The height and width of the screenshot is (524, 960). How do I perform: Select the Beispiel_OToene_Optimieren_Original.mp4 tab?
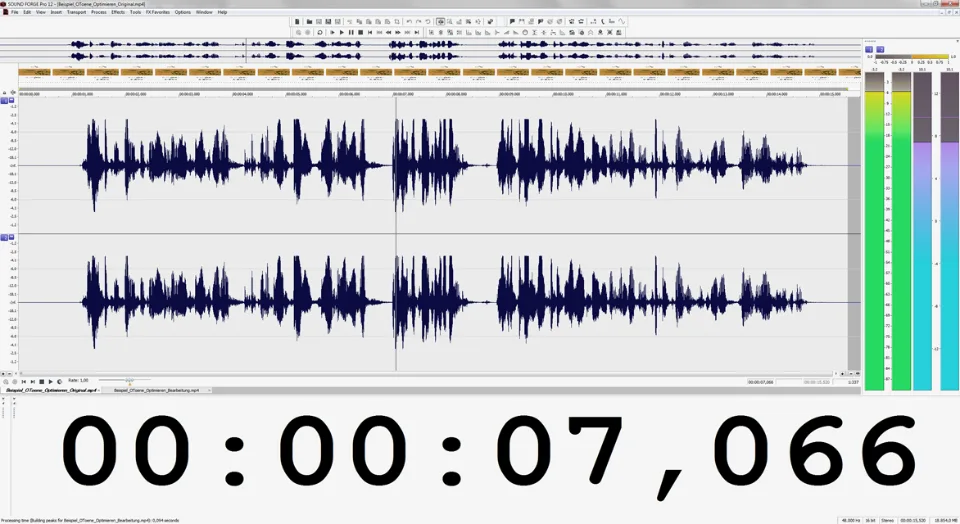[51, 390]
